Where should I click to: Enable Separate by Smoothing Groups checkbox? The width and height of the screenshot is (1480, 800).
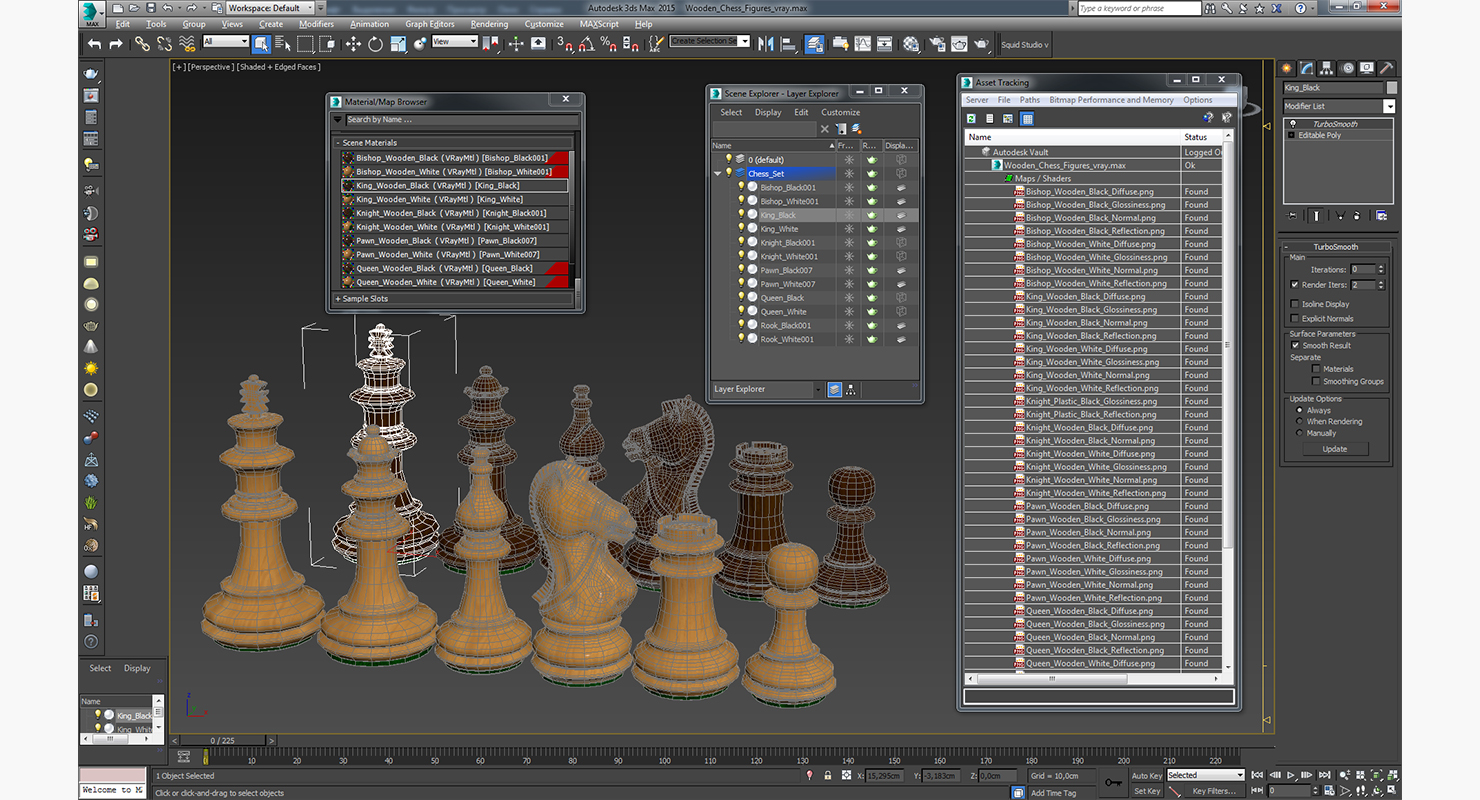(x=1316, y=381)
